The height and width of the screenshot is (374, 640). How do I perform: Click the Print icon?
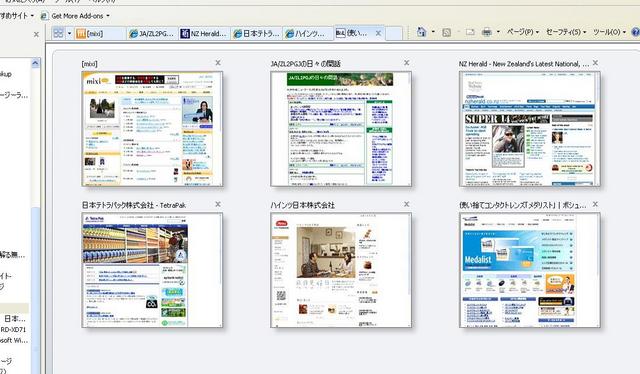pos(486,32)
